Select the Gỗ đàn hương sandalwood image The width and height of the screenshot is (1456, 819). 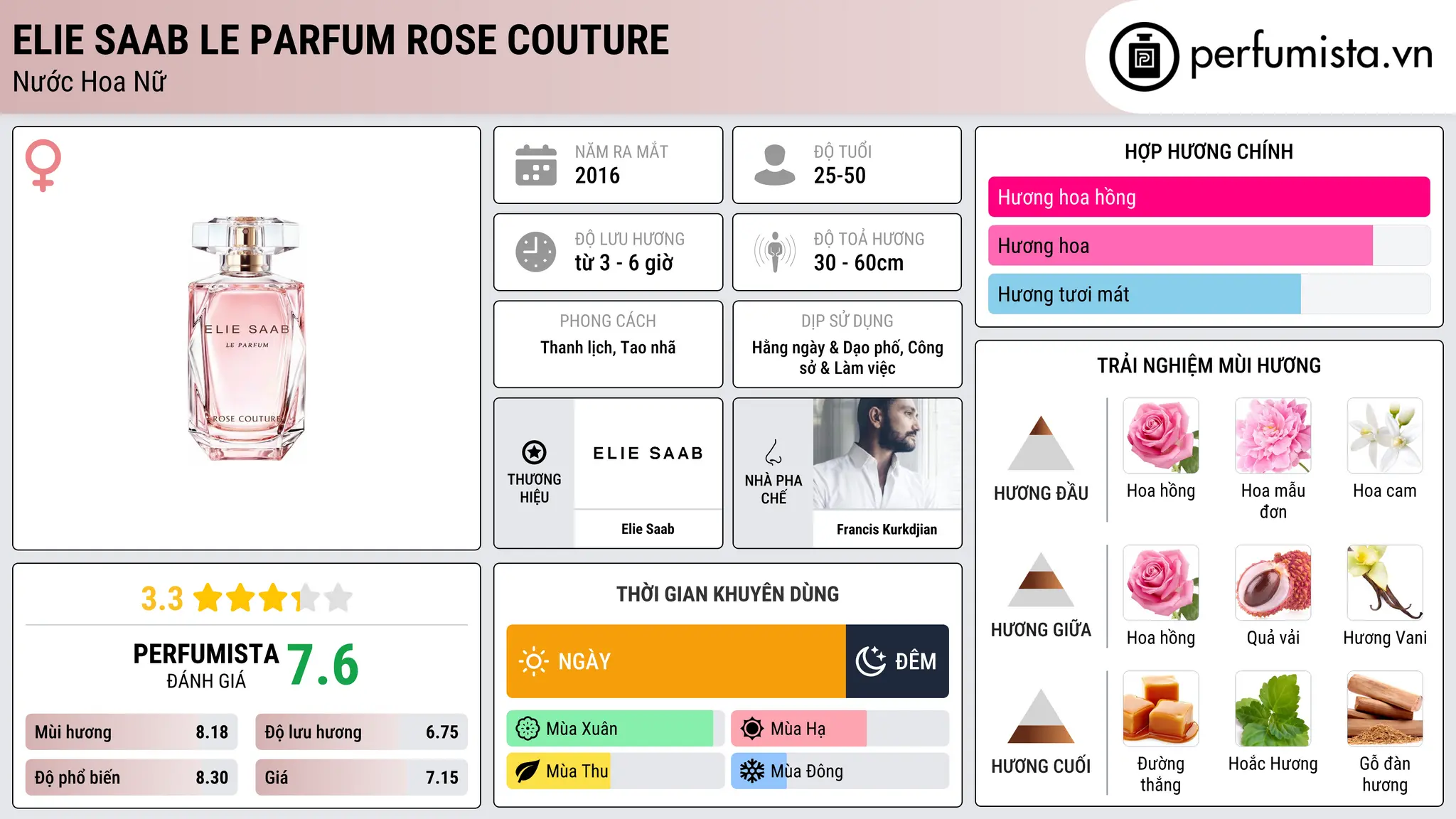tap(1385, 709)
